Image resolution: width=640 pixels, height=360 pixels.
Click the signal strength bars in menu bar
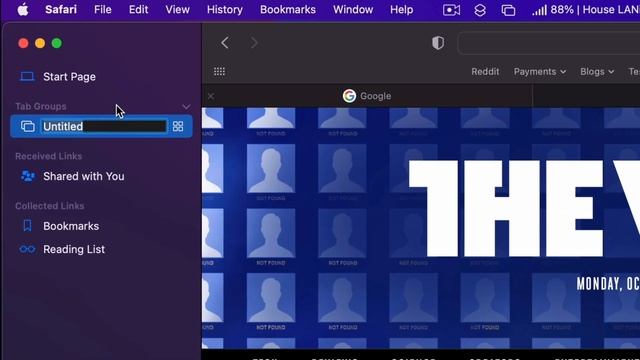(539, 10)
